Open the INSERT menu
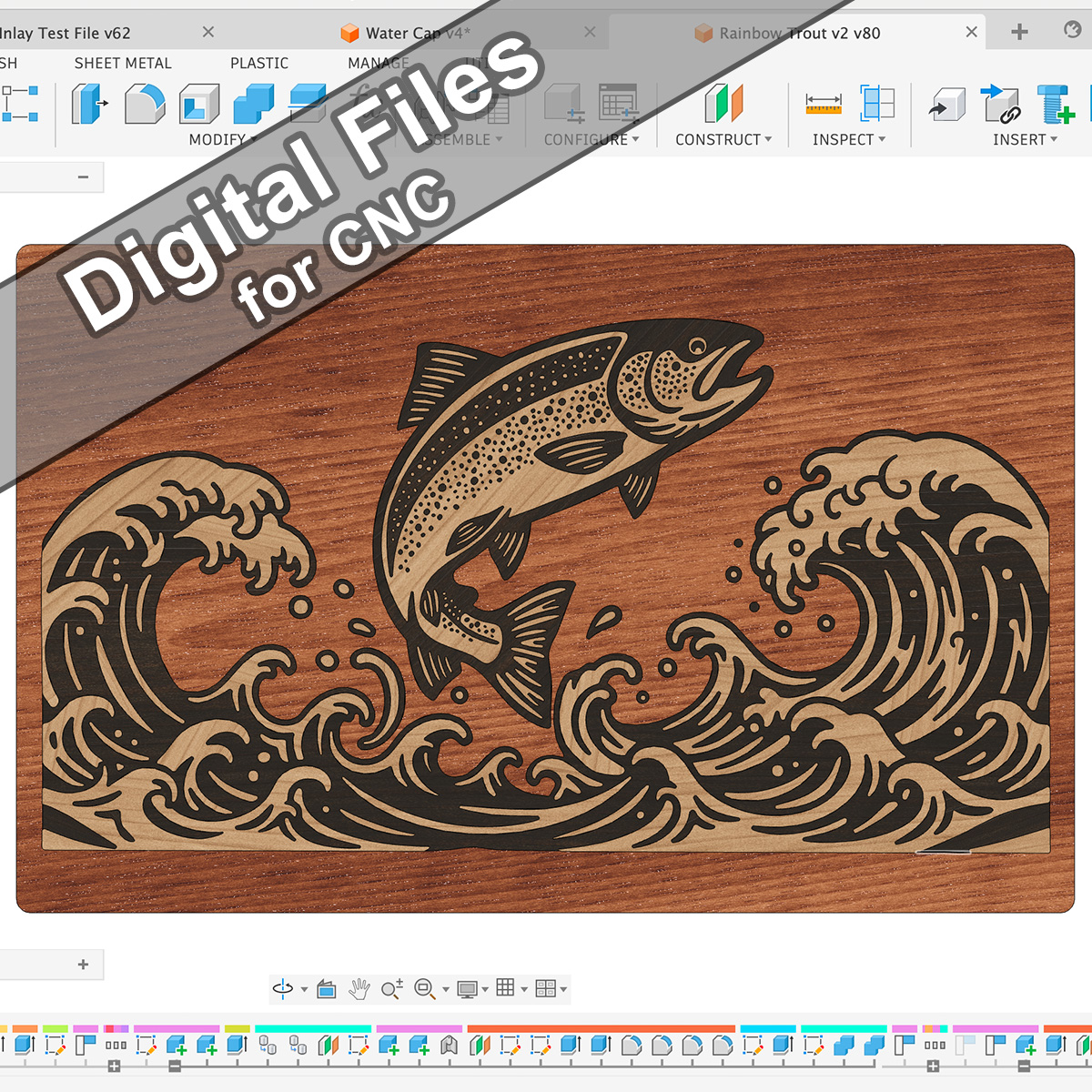This screenshot has height=1092, width=1092. [1024, 139]
